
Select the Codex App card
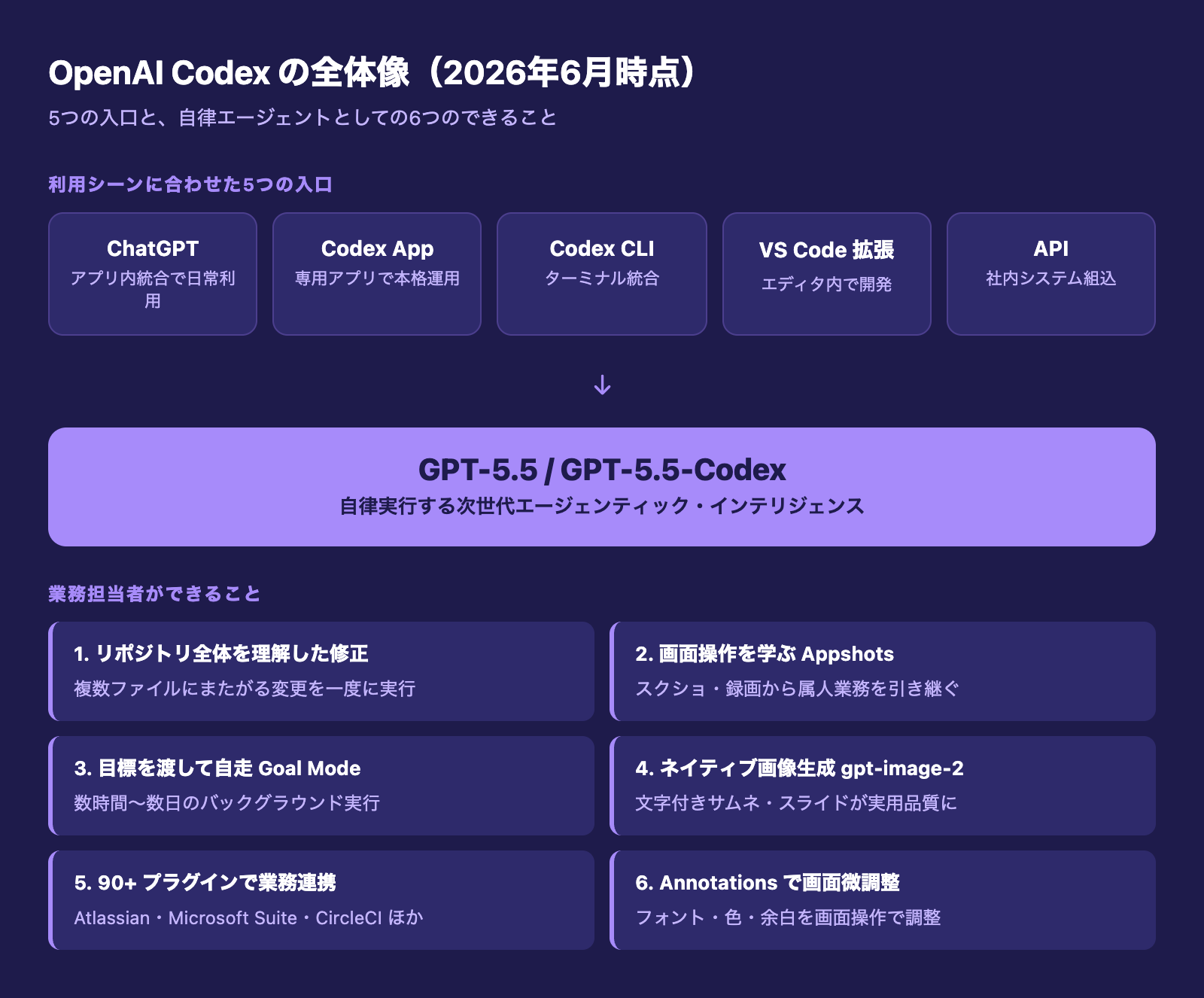377,274
